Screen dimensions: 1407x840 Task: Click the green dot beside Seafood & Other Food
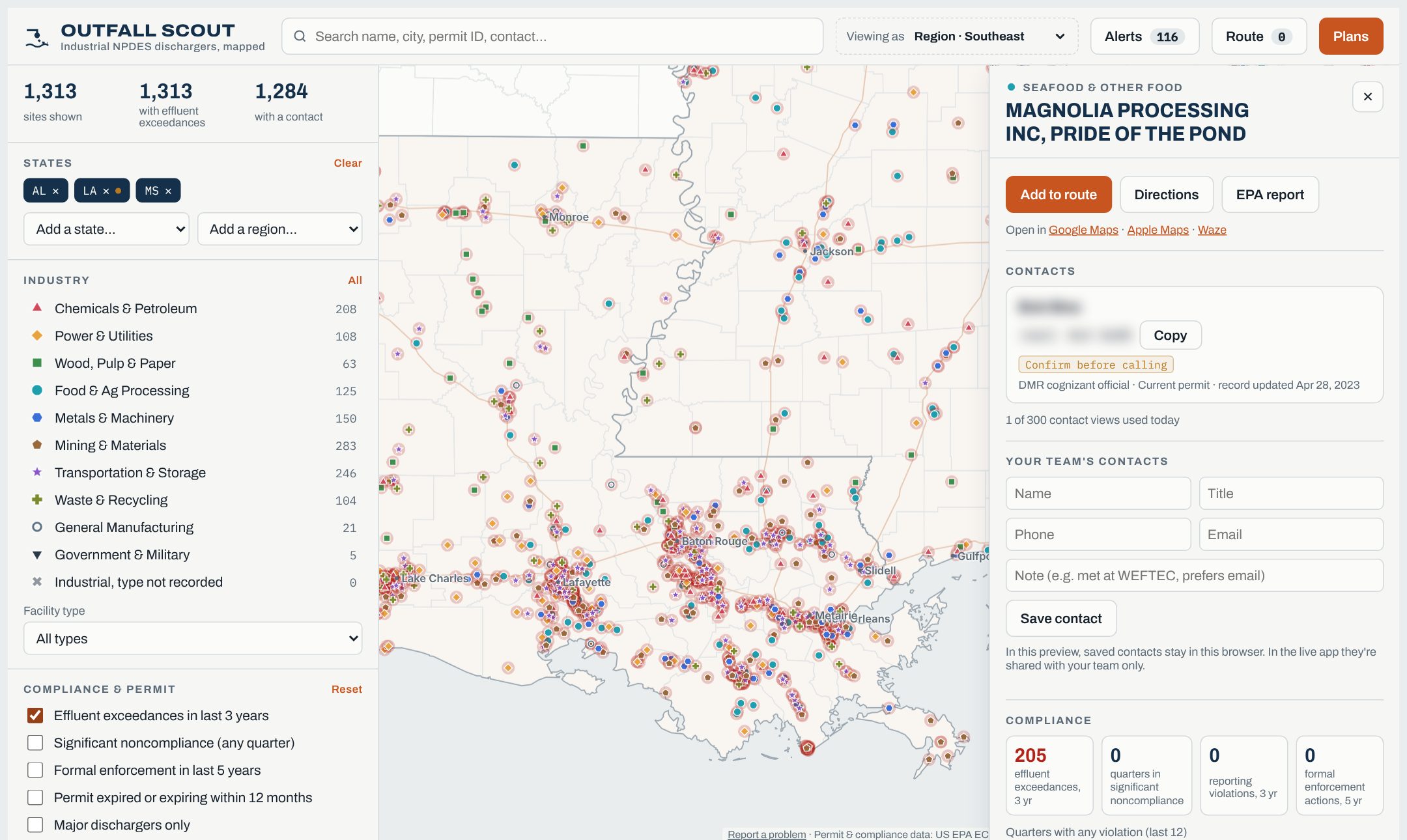1011,87
